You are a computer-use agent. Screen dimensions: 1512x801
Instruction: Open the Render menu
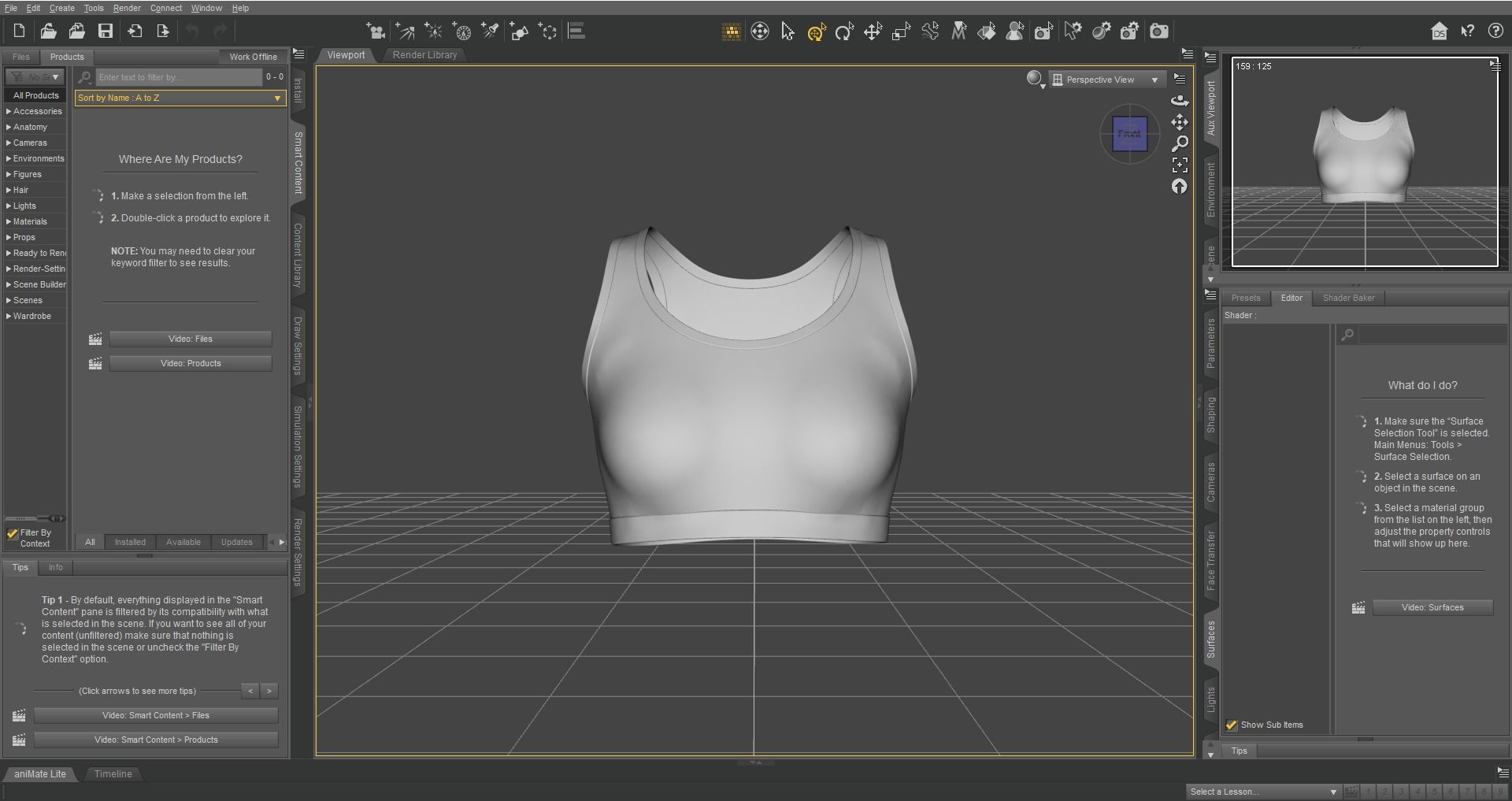(126, 8)
